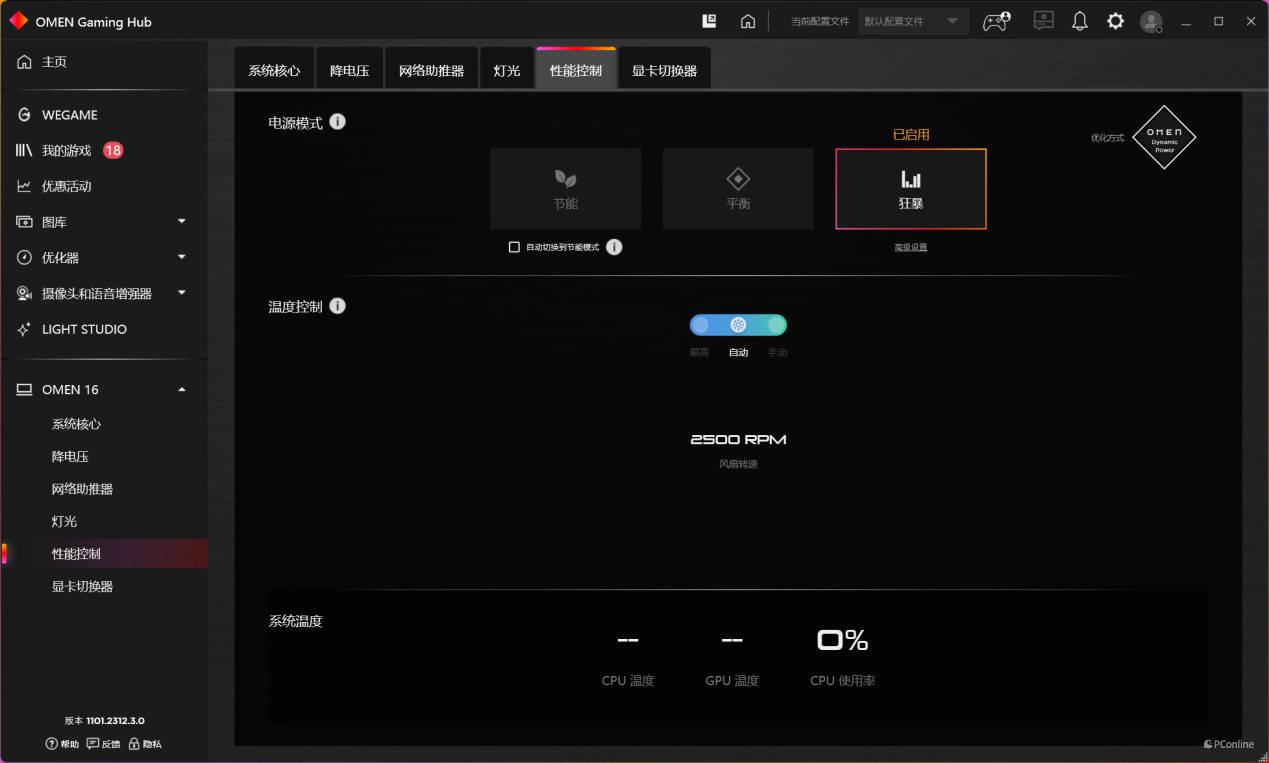Expand the 图库 sidebar section
Image resolution: width=1269 pixels, height=763 pixels.
click(181, 222)
